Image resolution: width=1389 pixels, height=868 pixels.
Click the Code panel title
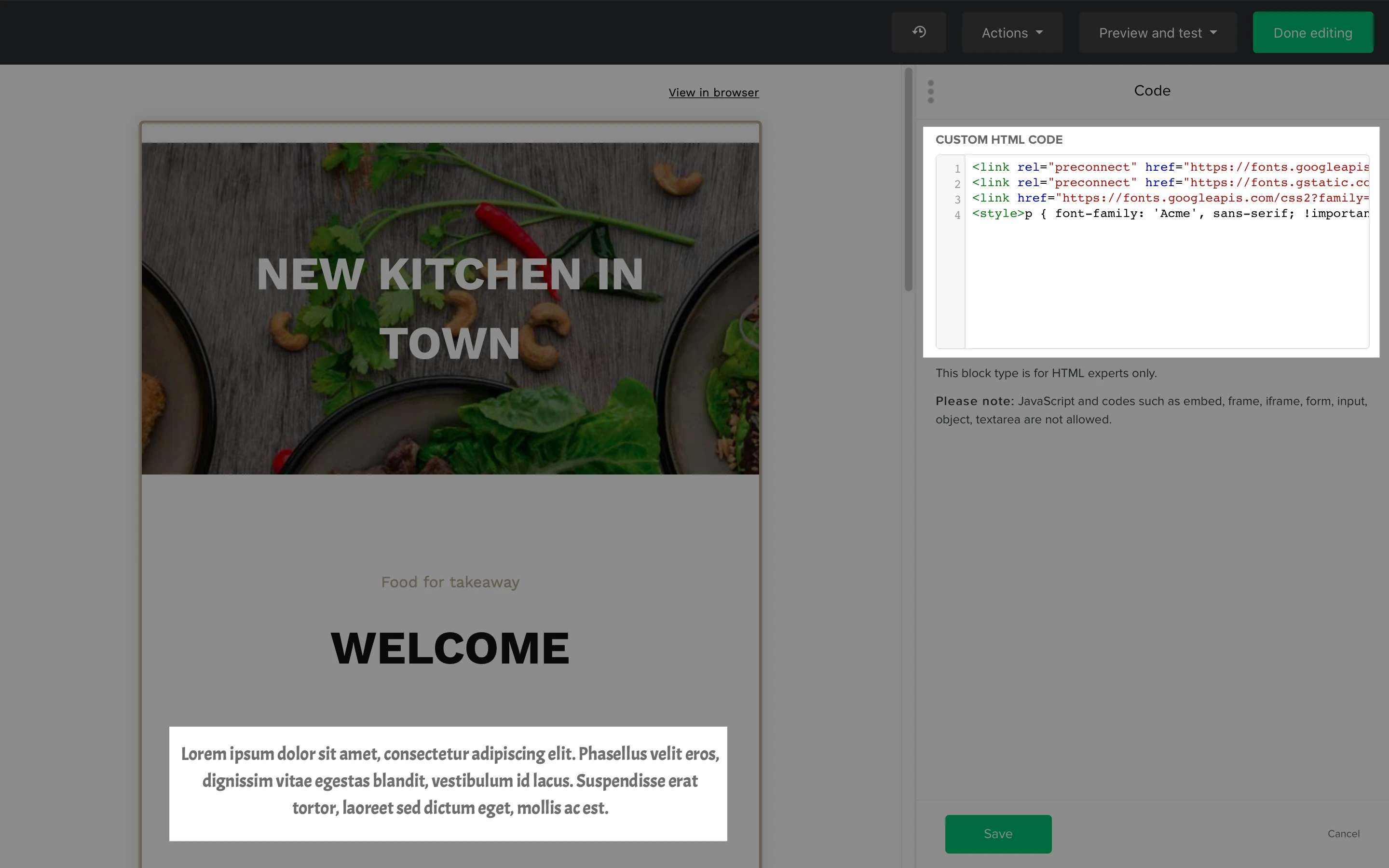click(x=1151, y=91)
